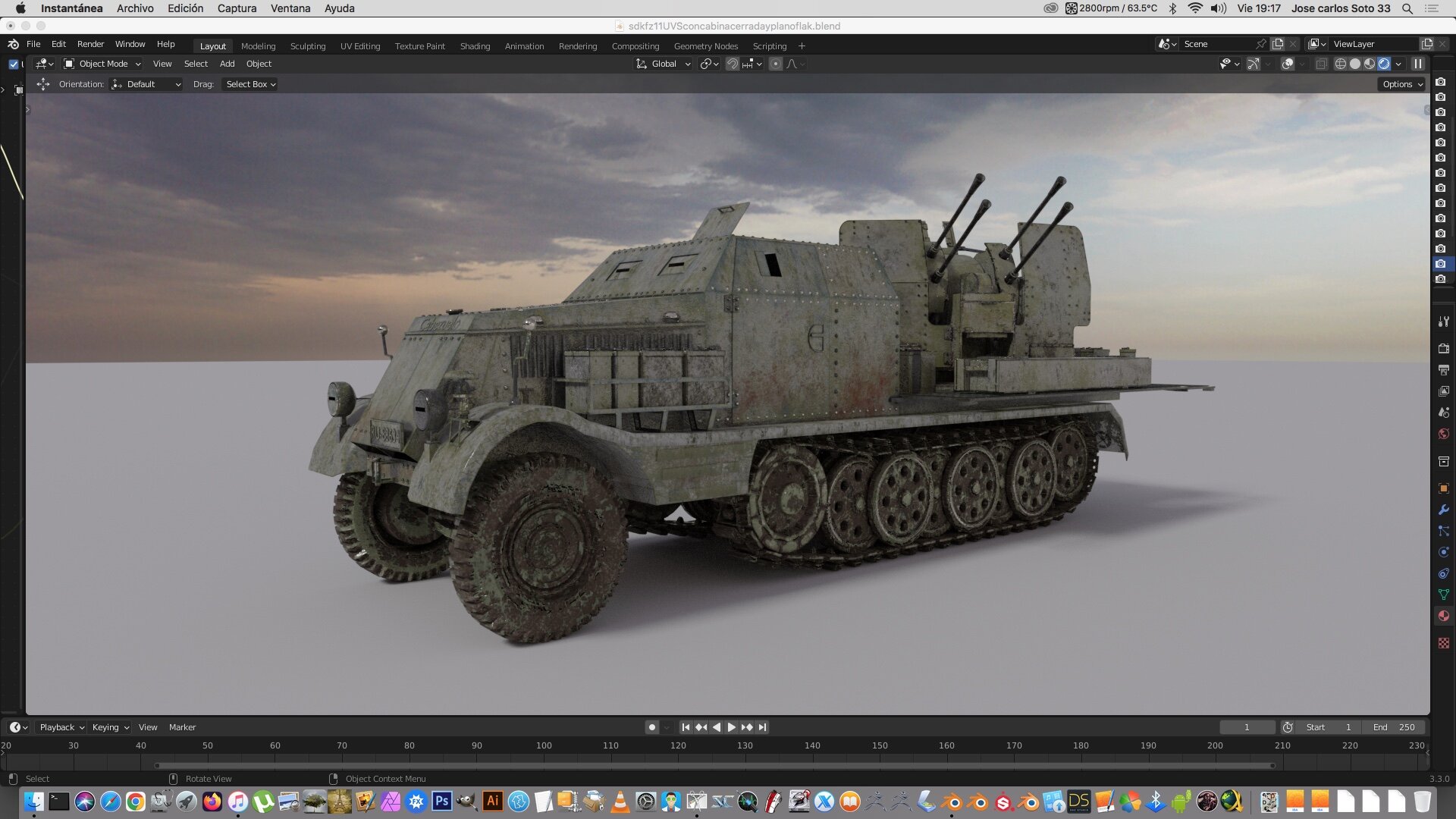This screenshot has width=1456, height=819.
Task: Open the Texture properties tab
Action: (1443, 643)
